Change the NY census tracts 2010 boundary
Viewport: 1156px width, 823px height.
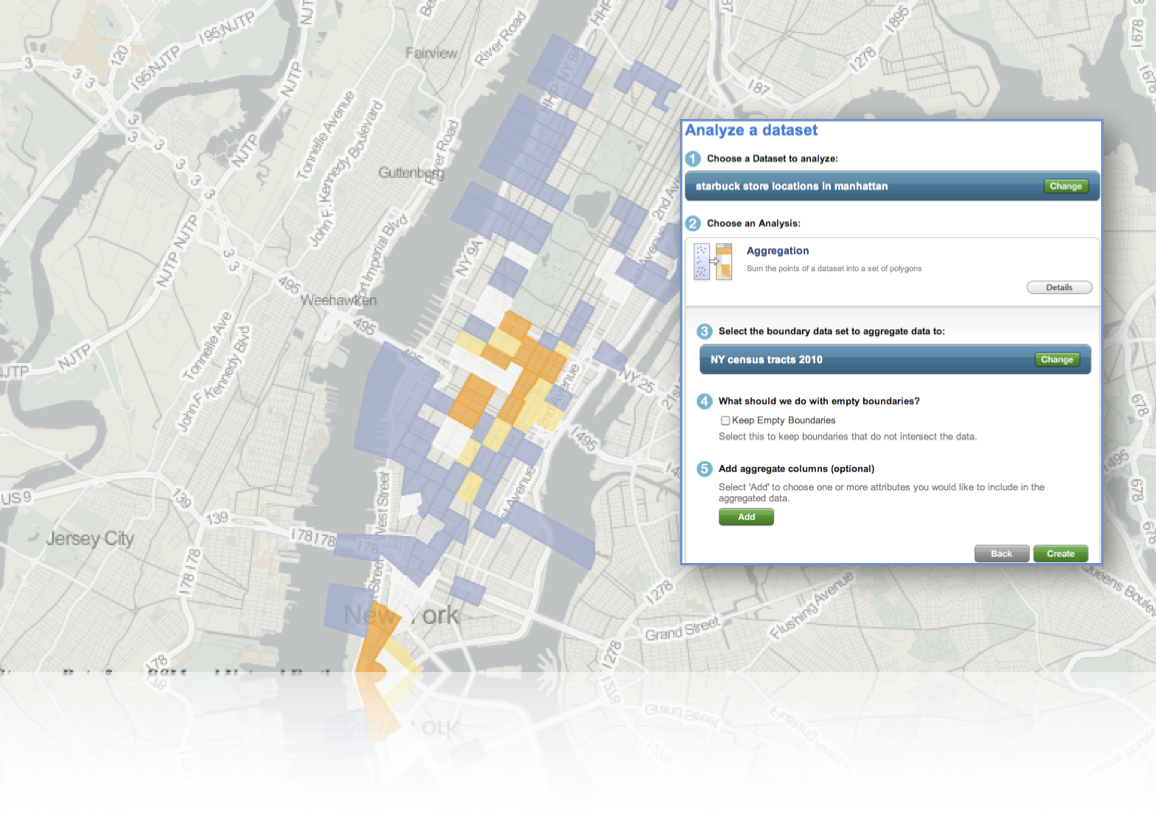click(x=1056, y=360)
